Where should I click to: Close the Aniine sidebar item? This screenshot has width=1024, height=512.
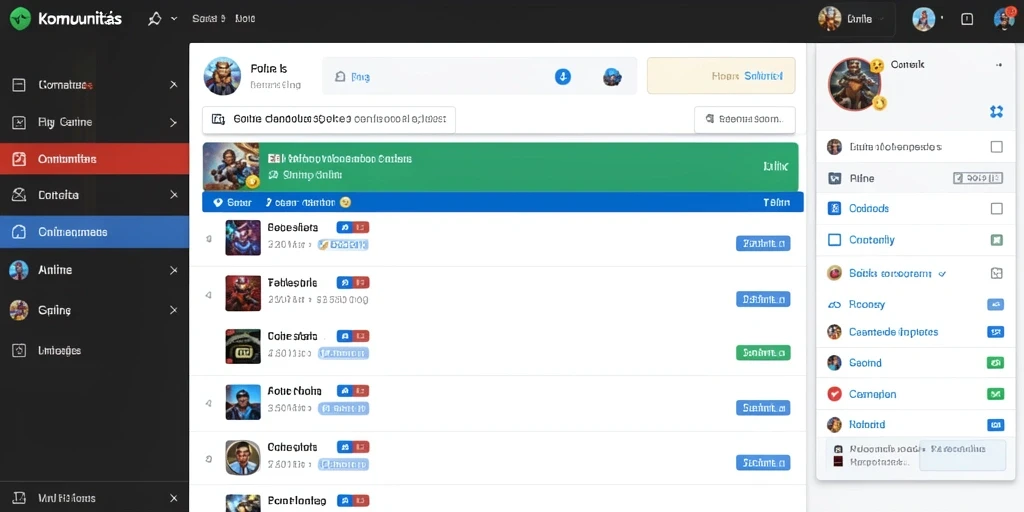tap(173, 270)
